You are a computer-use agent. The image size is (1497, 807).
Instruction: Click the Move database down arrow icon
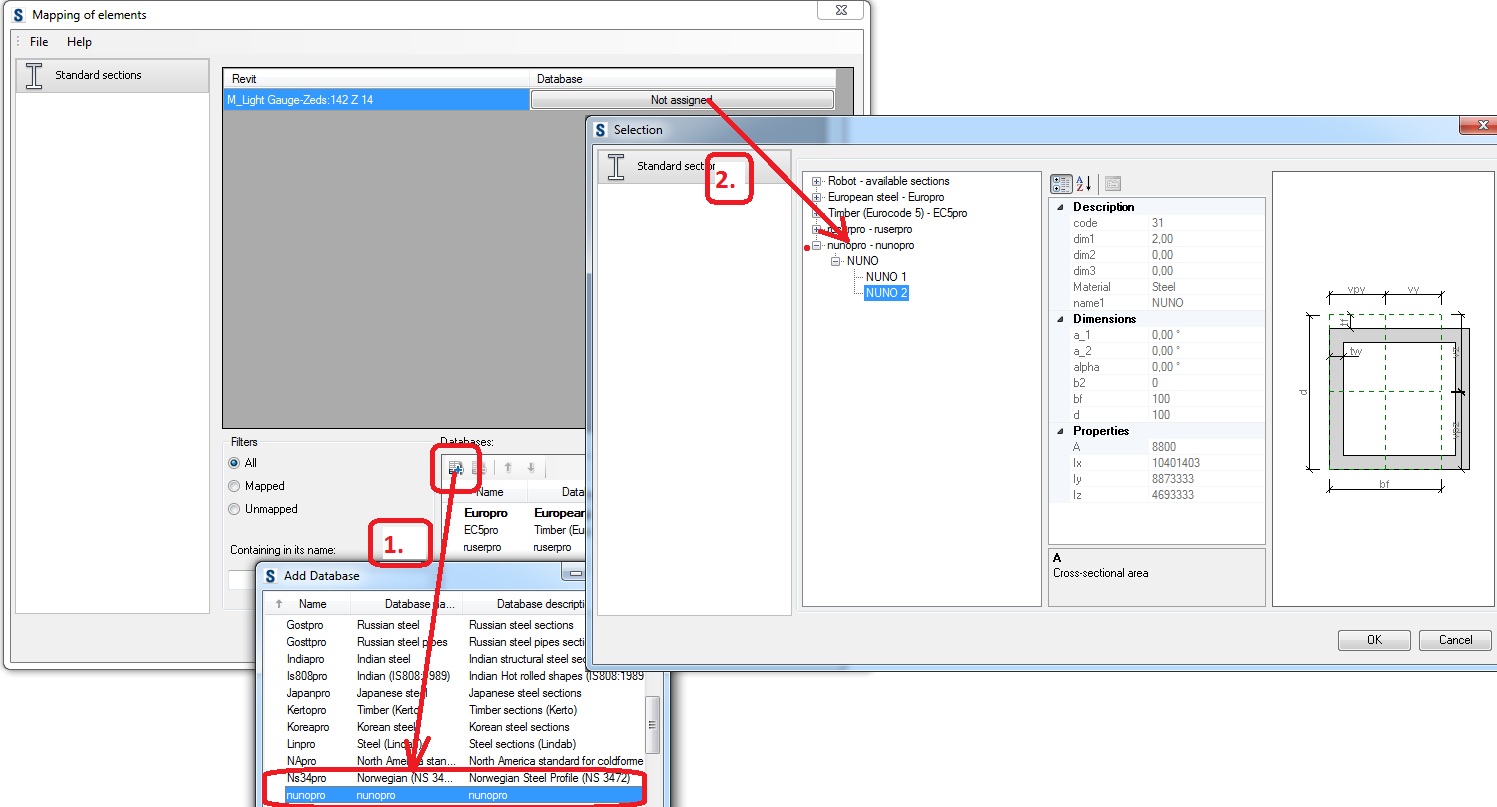(530, 467)
